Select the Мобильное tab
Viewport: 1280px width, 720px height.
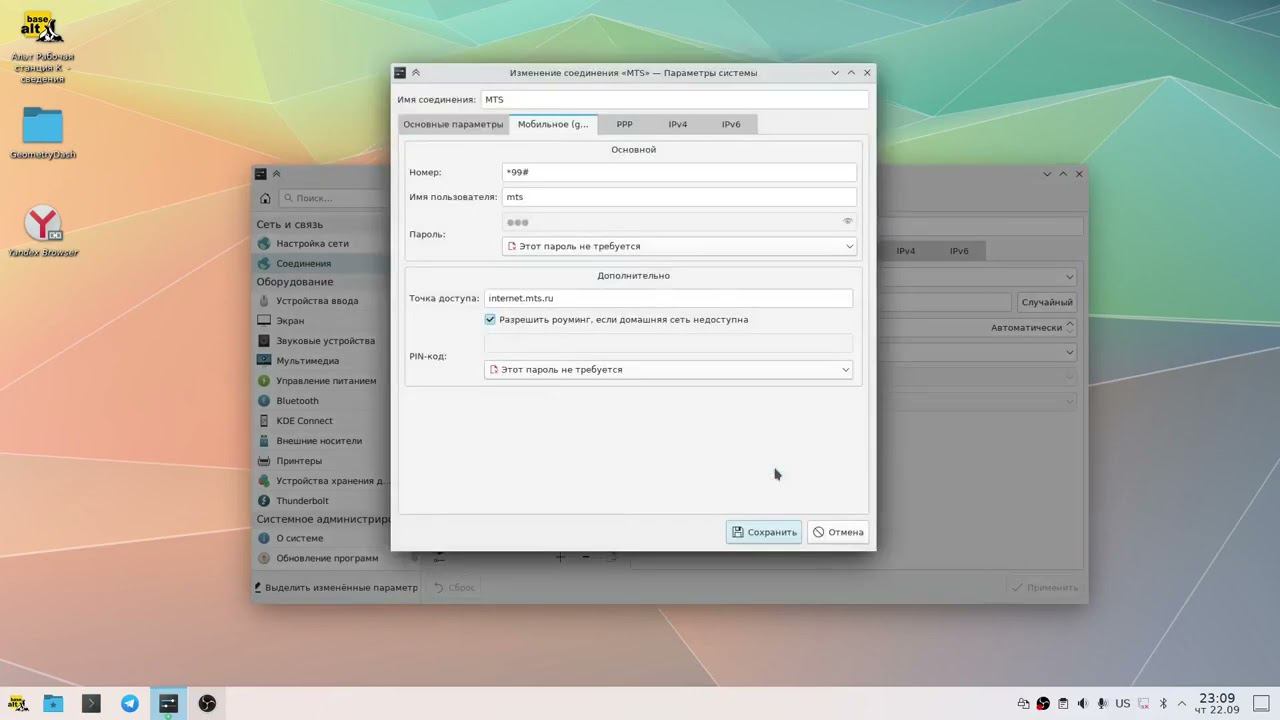pyautogui.click(x=553, y=124)
